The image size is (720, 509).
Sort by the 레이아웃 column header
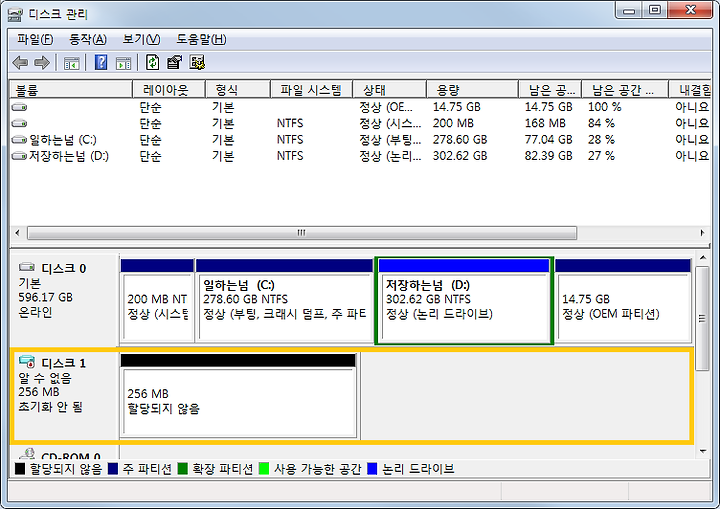[x=169, y=90]
